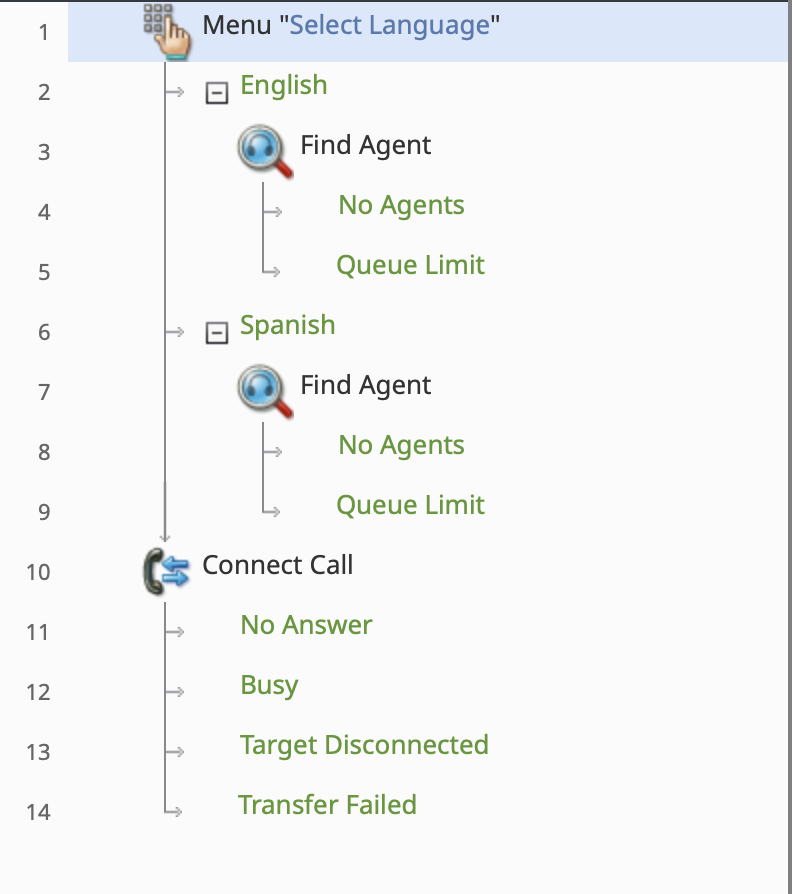Click the Menu keypad hand icon
The height and width of the screenshot is (894, 792).
167,29
